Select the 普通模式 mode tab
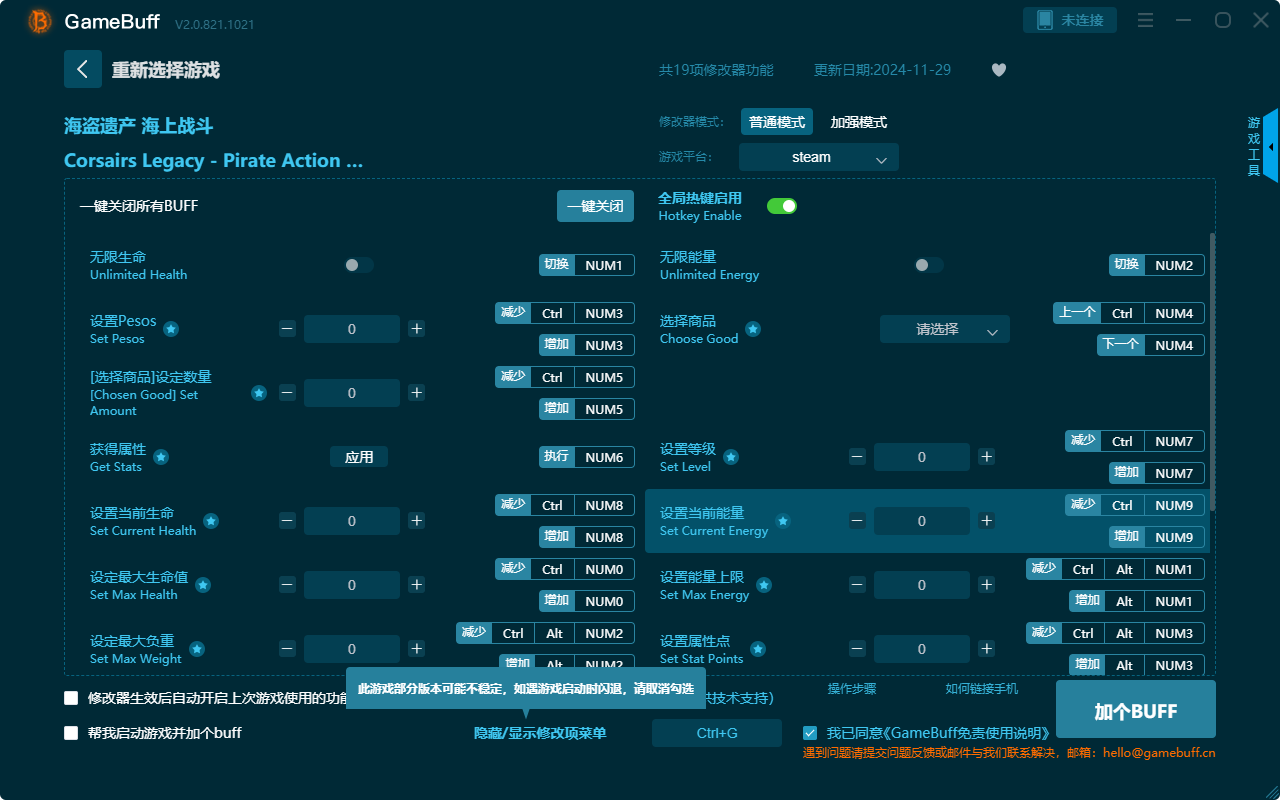 [777, 122]
